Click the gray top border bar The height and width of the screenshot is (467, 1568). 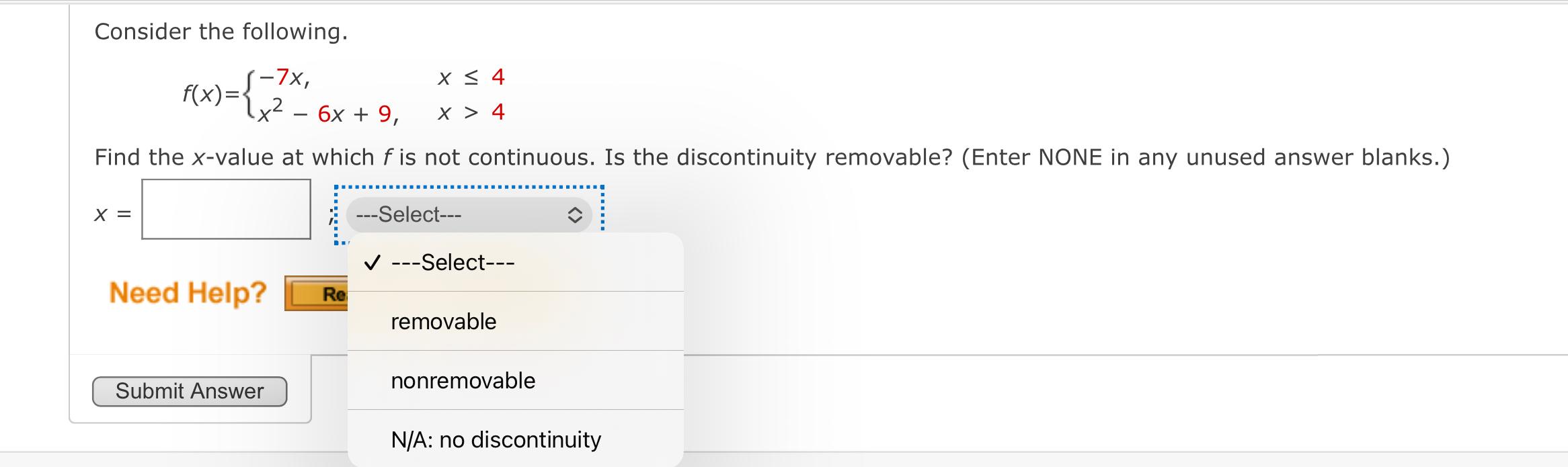click(784, 3)
